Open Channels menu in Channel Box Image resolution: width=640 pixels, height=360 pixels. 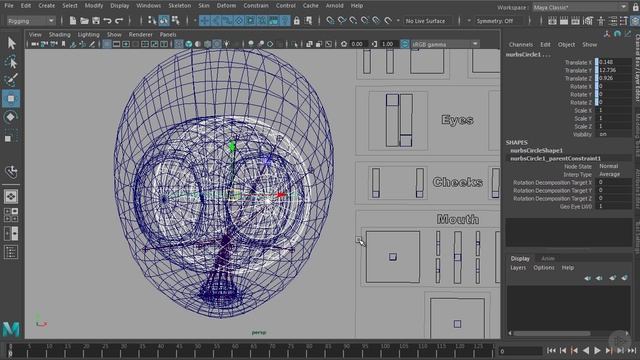coord(520,44)
